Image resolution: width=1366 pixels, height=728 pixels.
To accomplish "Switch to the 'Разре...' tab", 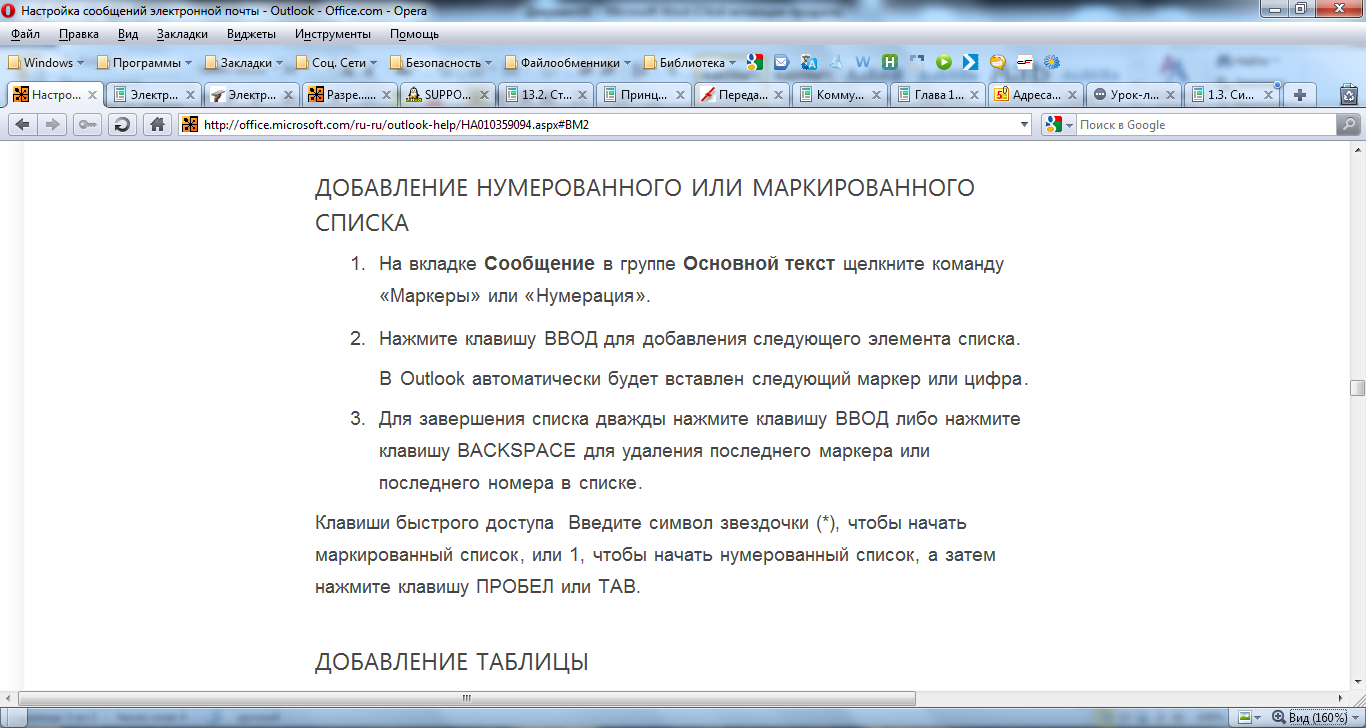I will [349, 95].
